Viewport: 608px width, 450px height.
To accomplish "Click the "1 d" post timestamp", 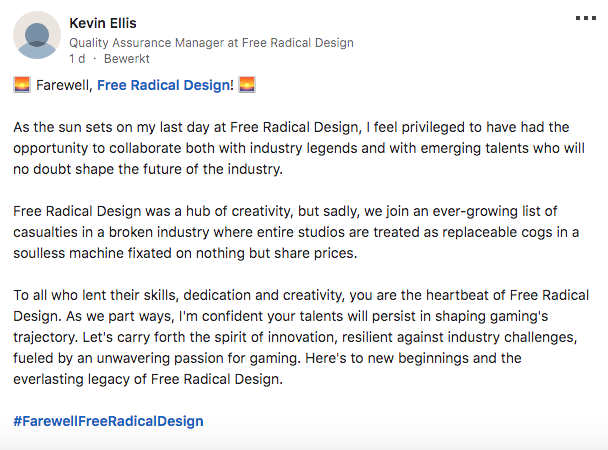I will [x=76, y=60].
